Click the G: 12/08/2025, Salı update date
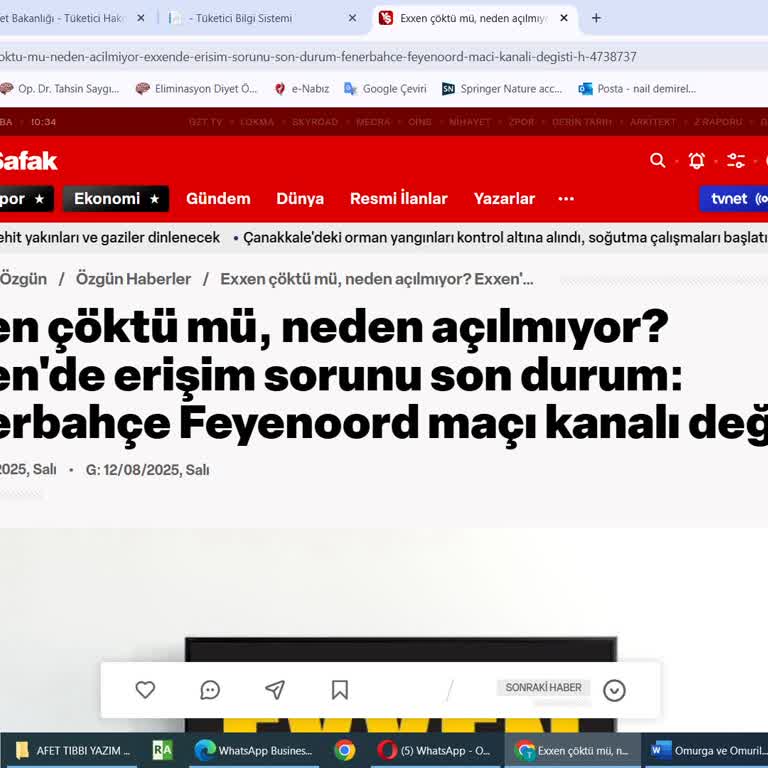This screenshot has height=768, width=768. tap(147, 470)
